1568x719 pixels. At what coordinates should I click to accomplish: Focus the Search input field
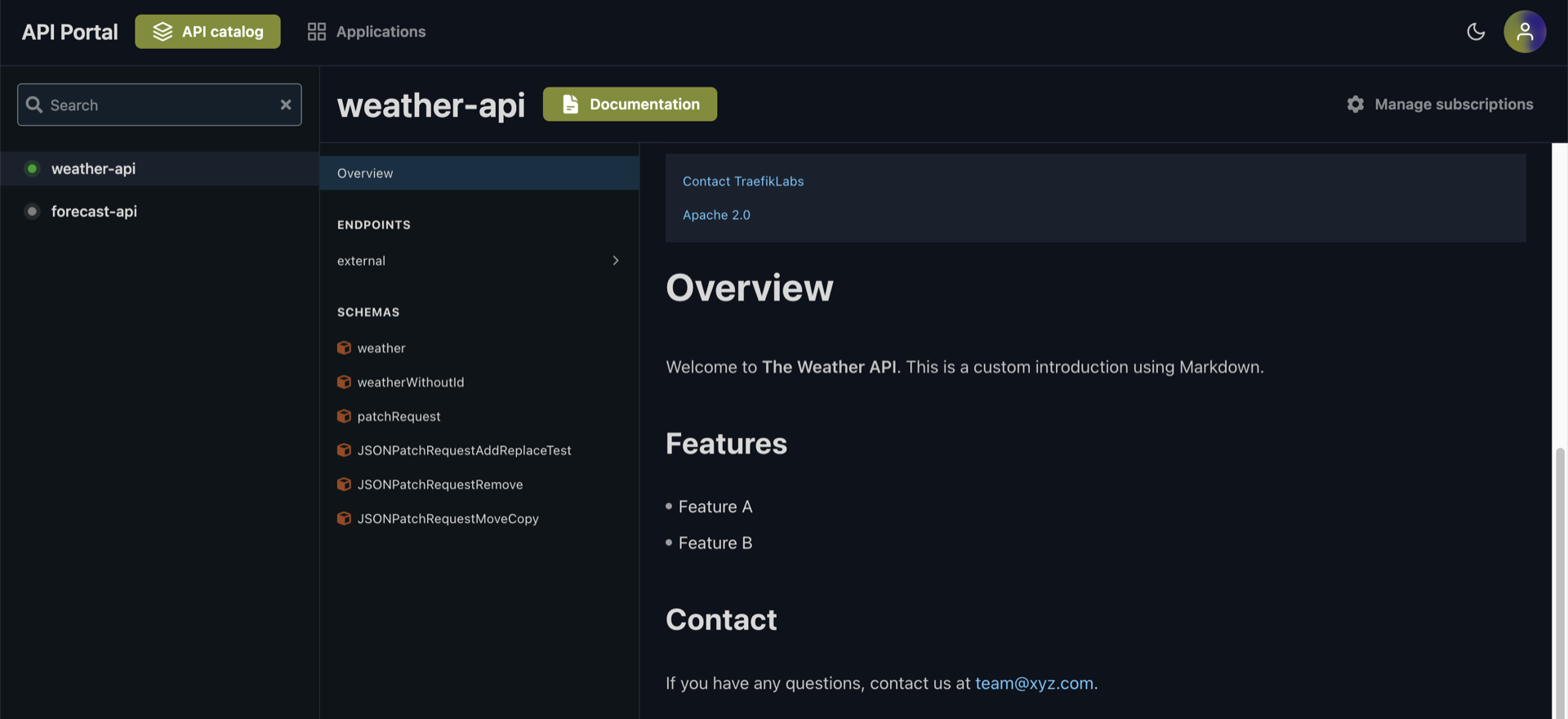tap(159, 105)
